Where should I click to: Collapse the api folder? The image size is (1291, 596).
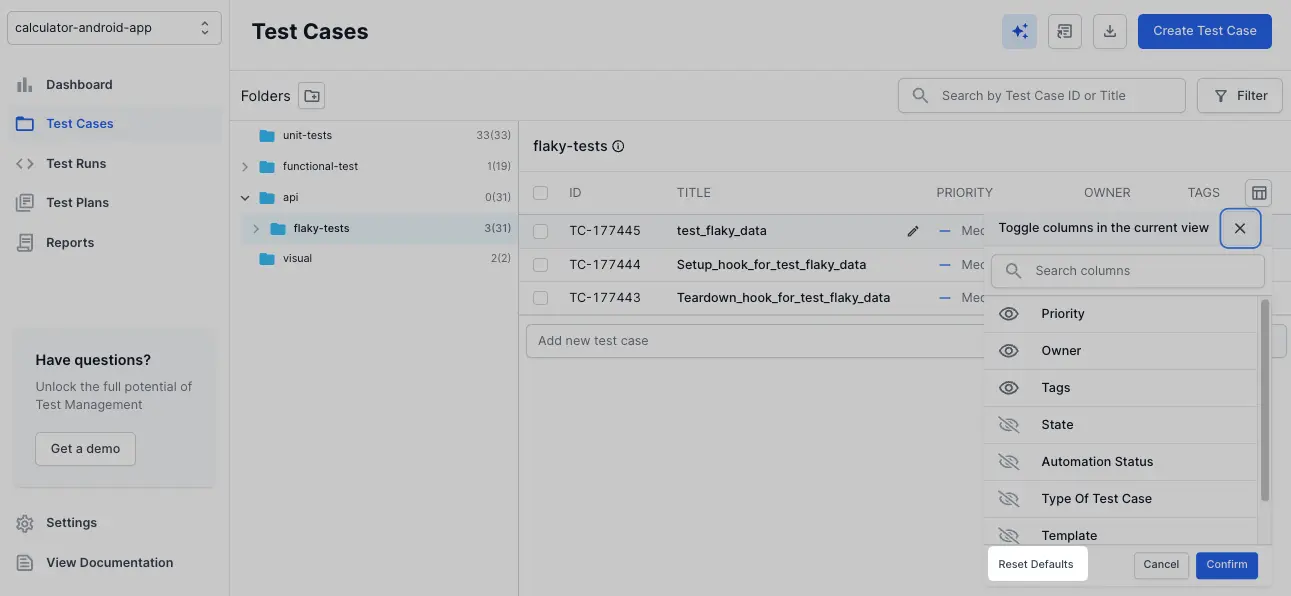pos(246,198)
